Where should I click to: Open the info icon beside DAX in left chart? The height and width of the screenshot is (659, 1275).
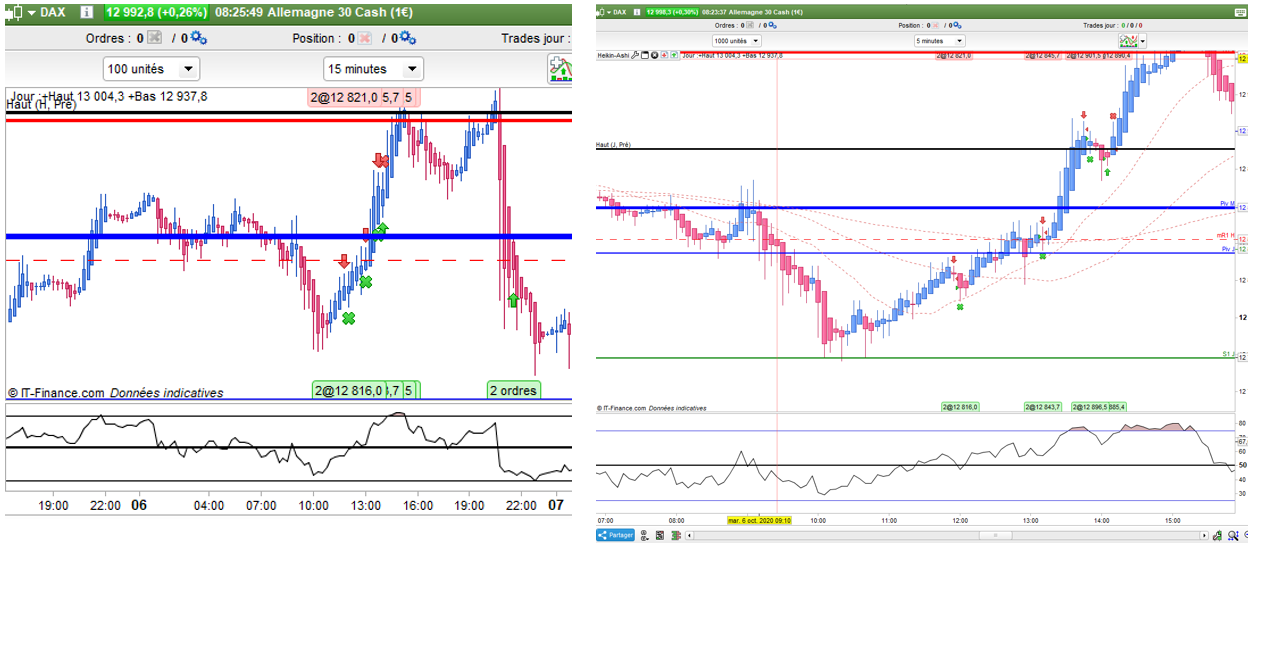(86, 13)
